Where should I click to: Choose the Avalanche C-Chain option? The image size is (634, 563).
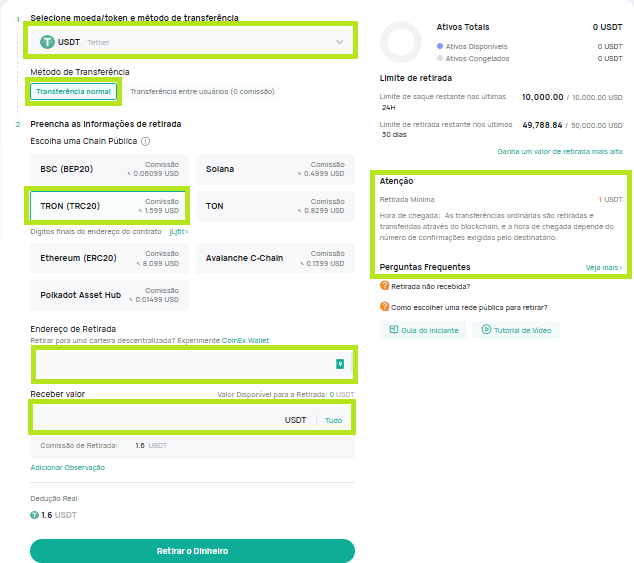[x=275, y=258]
